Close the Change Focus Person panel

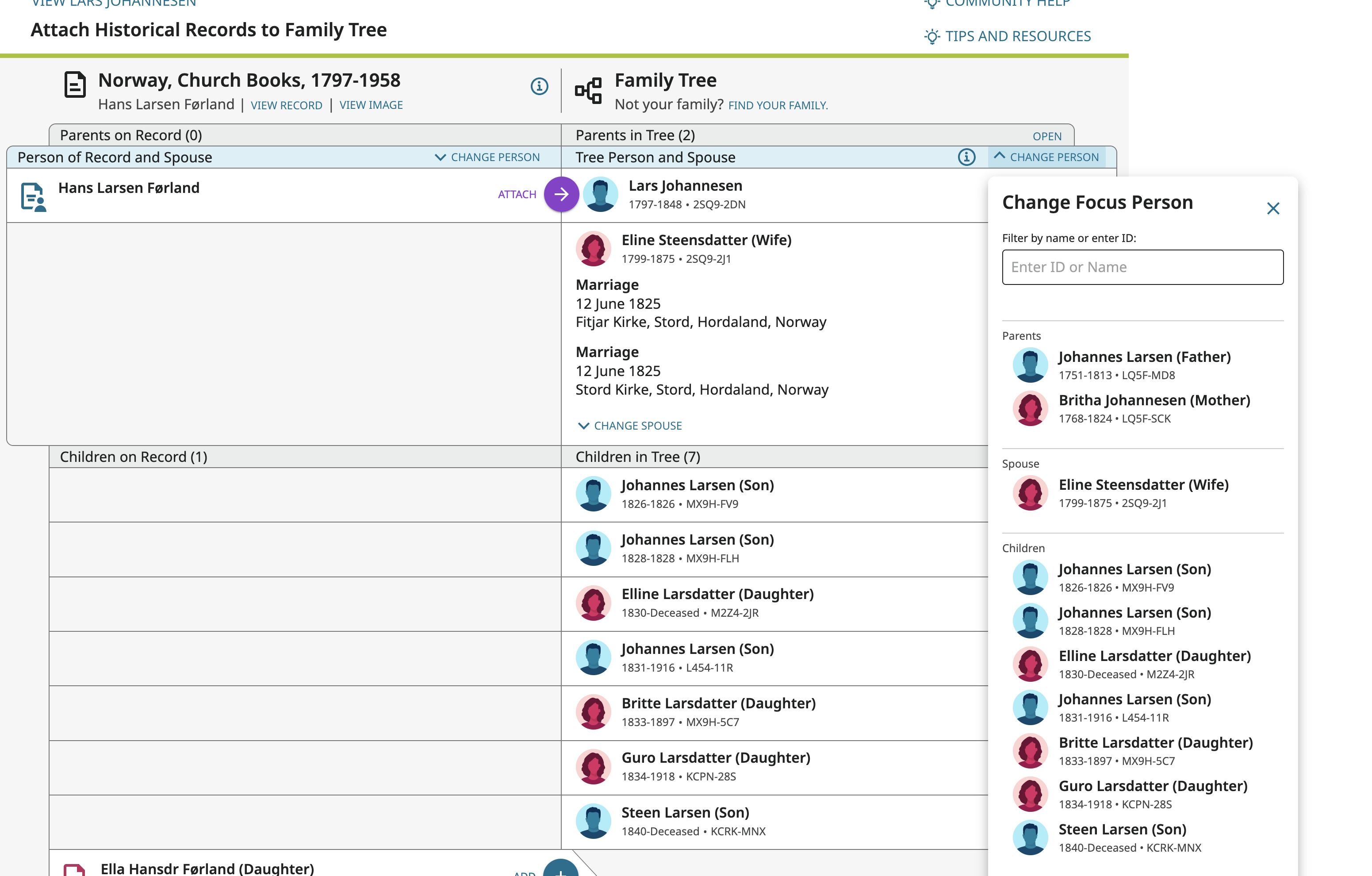pos(1273,208)
